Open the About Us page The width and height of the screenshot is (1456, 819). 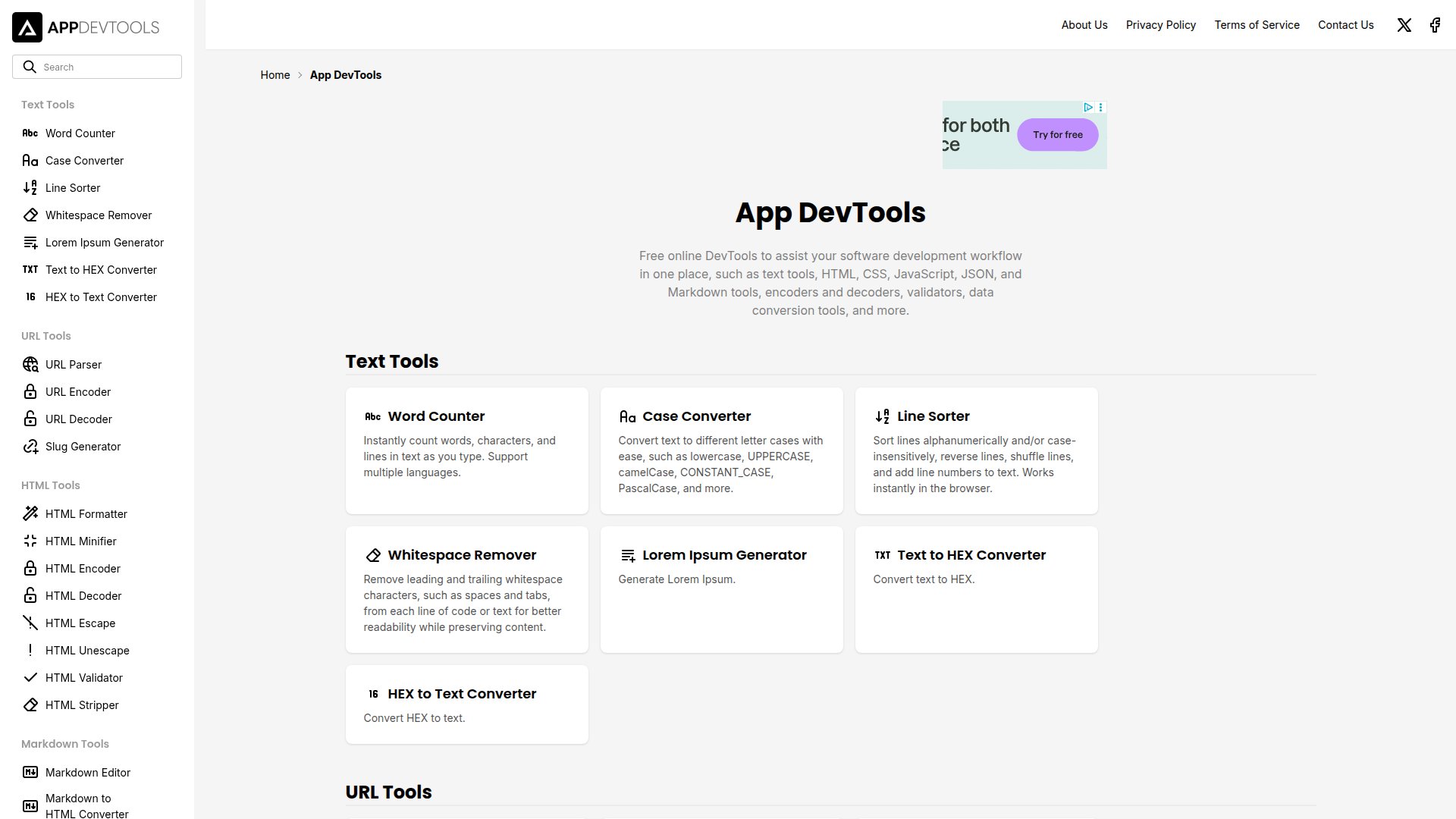1084,25
